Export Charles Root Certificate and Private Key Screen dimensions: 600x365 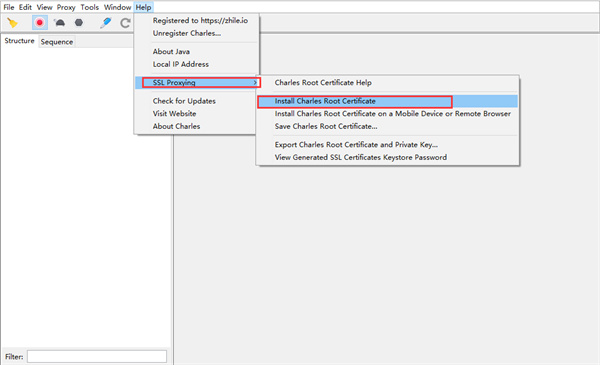click(x=388, y=145)
